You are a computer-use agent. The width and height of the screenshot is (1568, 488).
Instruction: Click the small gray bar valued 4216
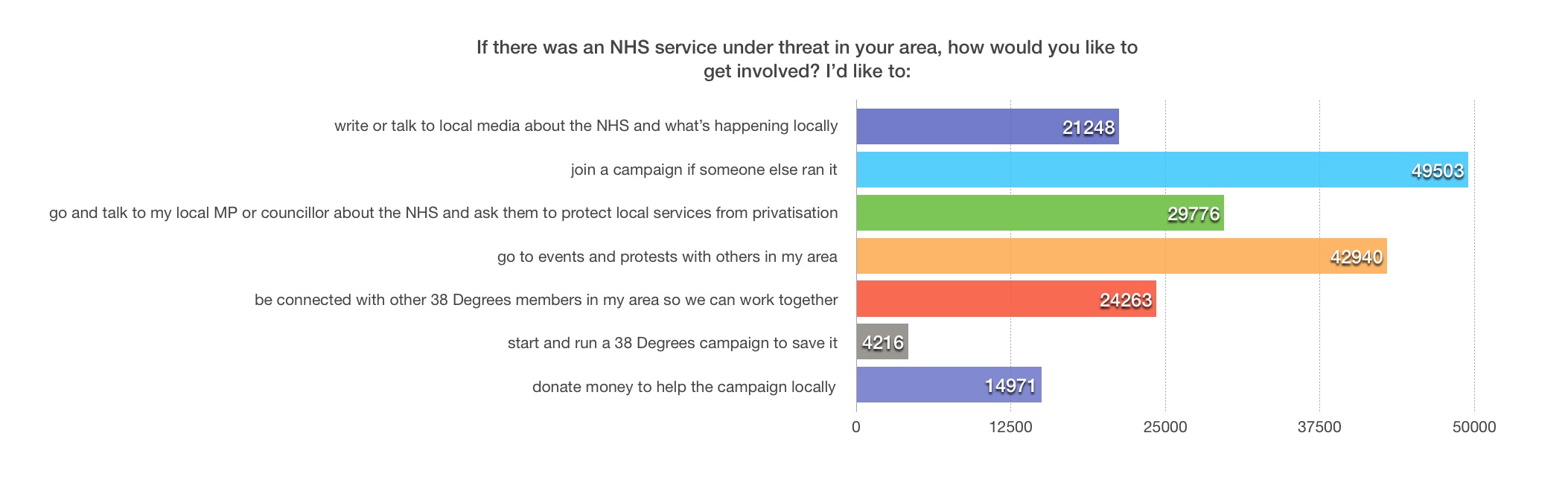pyautogui.click(x=882, y=342)
